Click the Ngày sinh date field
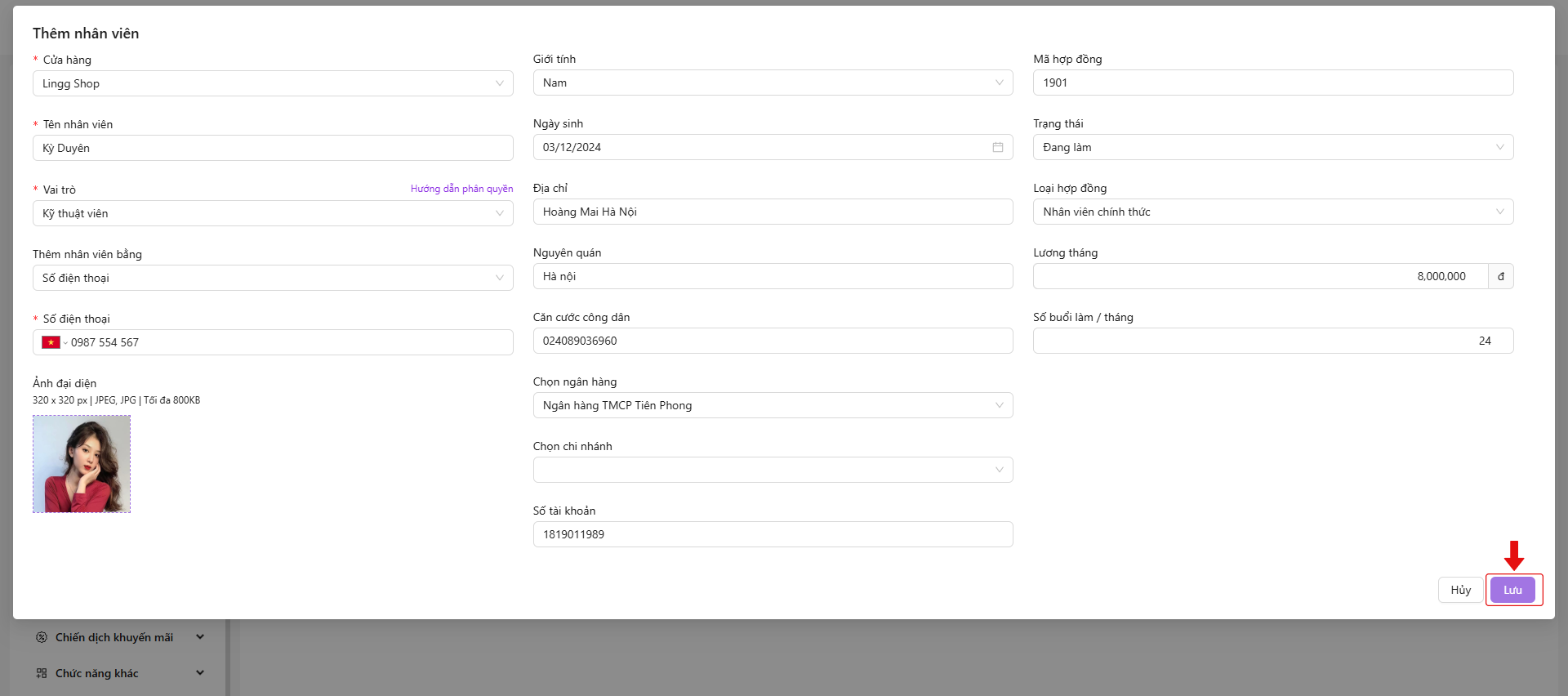This screenshot has height=696, width=1568. click(773, 147)
